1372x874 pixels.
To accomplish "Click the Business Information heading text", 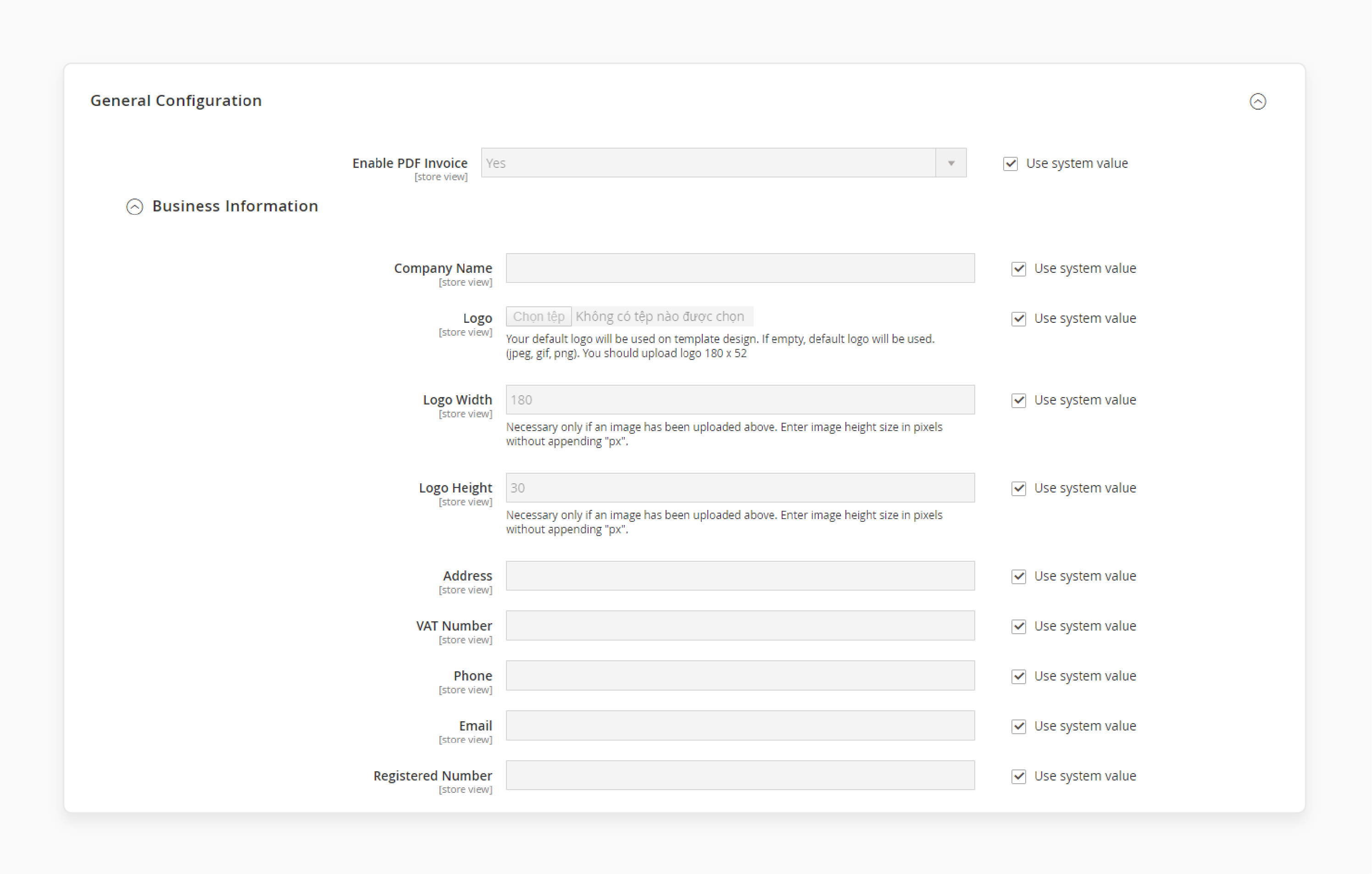I will tap(235, 206).
